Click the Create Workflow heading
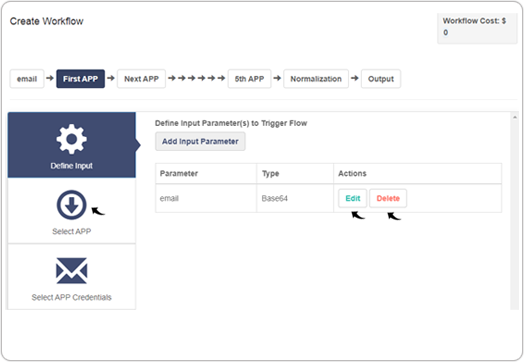This screenshot has height=362, width=524. tap(46, 21)
